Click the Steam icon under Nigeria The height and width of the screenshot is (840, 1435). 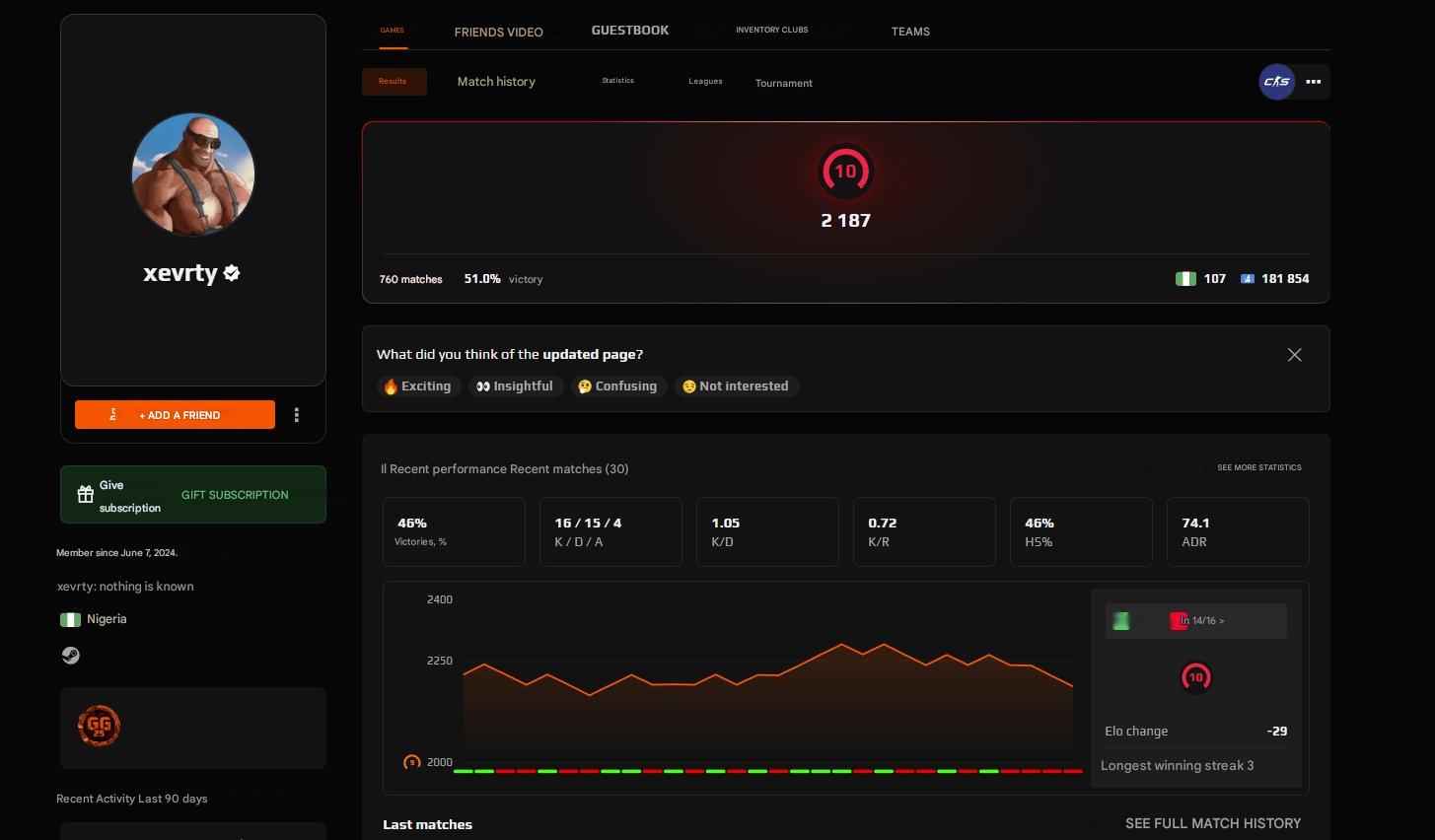[x=70, y=655]
